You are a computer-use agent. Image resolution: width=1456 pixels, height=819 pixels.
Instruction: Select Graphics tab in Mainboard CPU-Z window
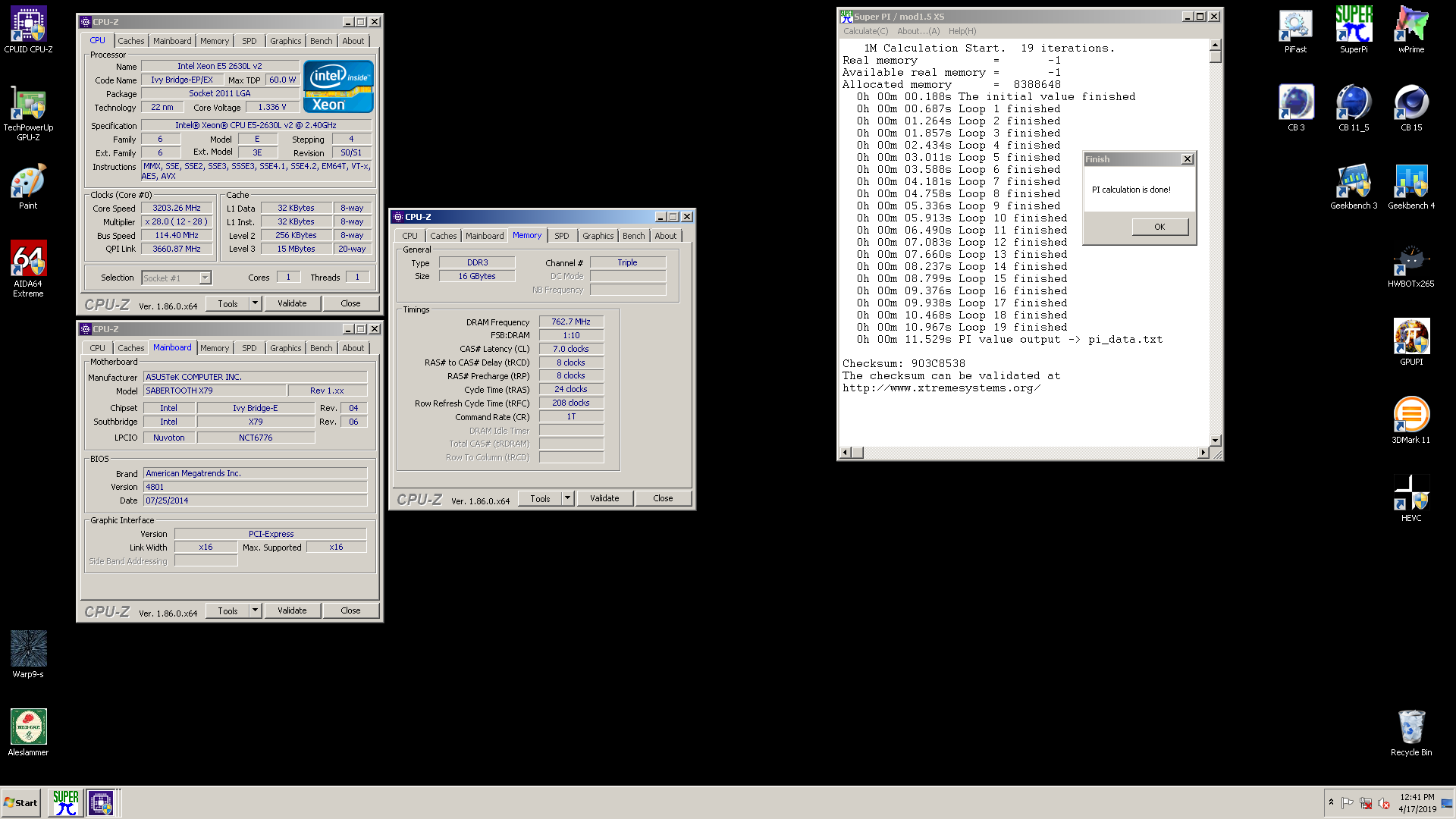click(x=285, y=348)
